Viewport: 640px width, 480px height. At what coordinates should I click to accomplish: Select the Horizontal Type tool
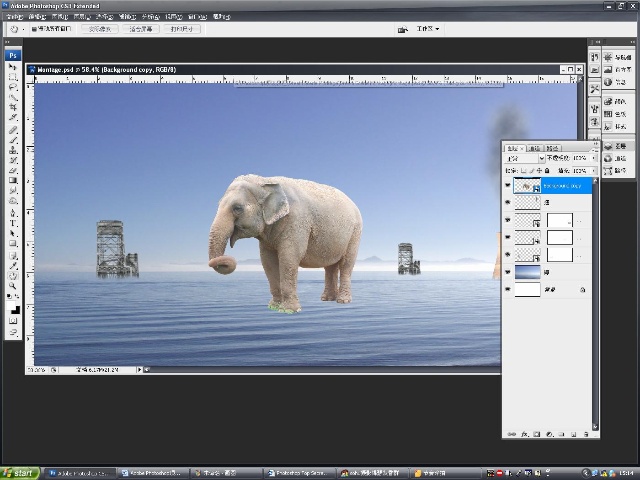13,223
